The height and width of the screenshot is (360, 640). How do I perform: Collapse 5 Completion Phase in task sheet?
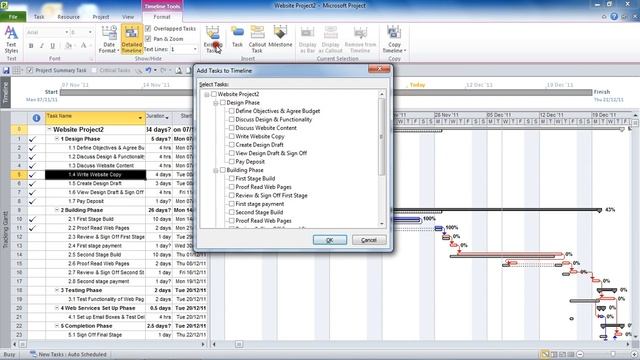pos(57,326)
